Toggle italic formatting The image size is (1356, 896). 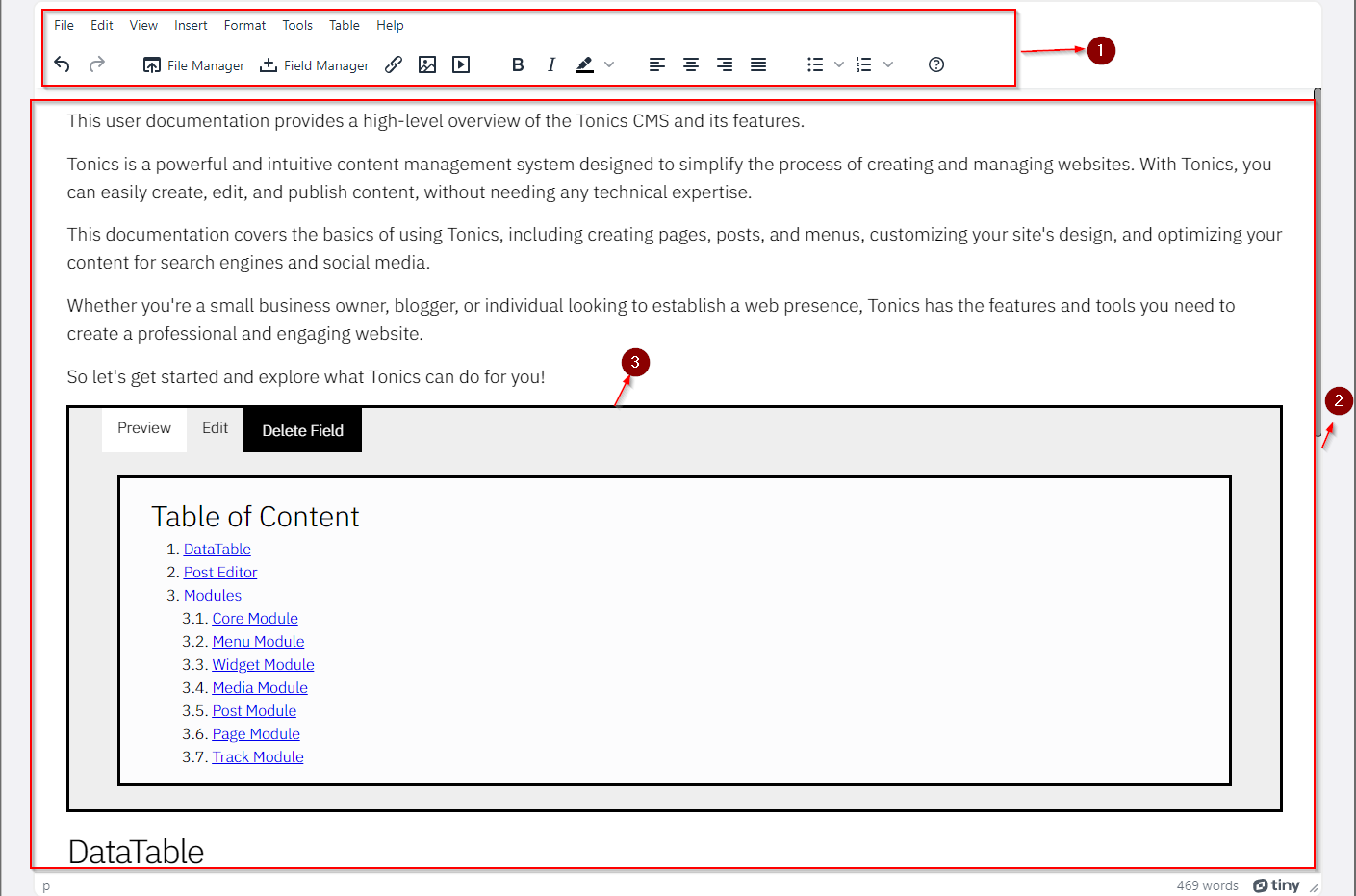(x=551, y=64)
